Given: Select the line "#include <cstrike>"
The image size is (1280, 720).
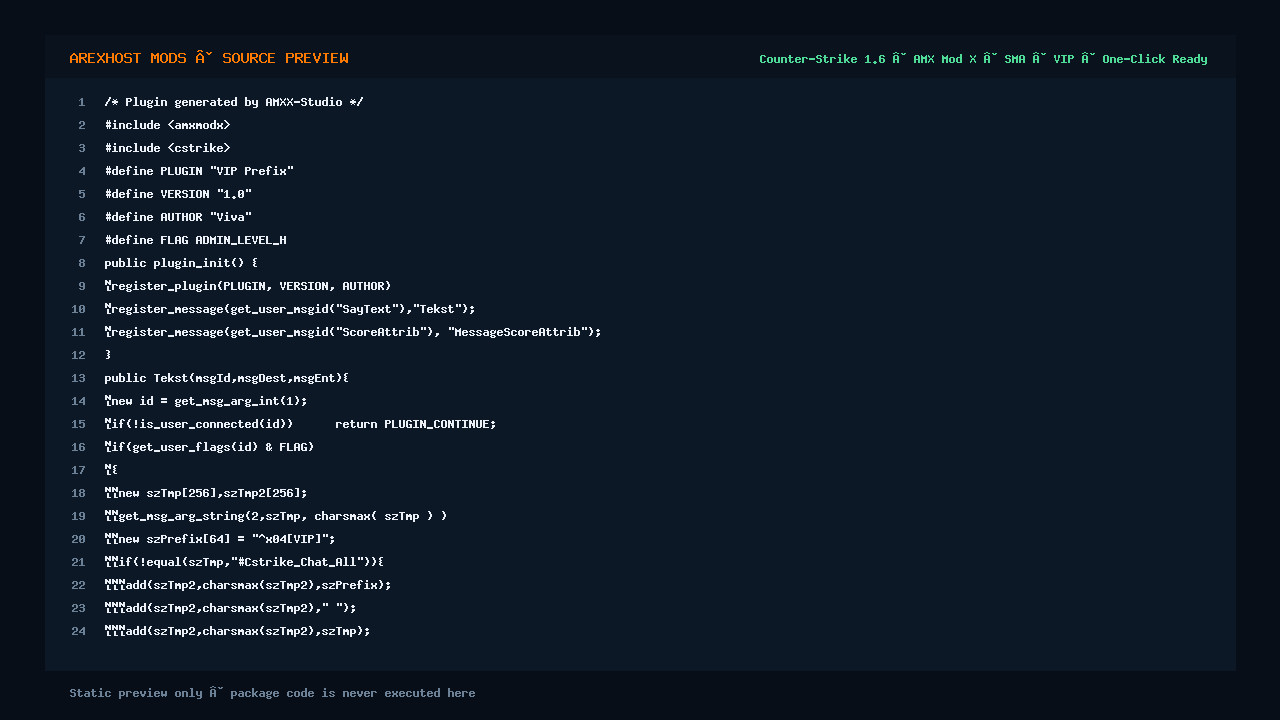Looking at the screenshot, I should pyautogui.click(x=167, y=148).
